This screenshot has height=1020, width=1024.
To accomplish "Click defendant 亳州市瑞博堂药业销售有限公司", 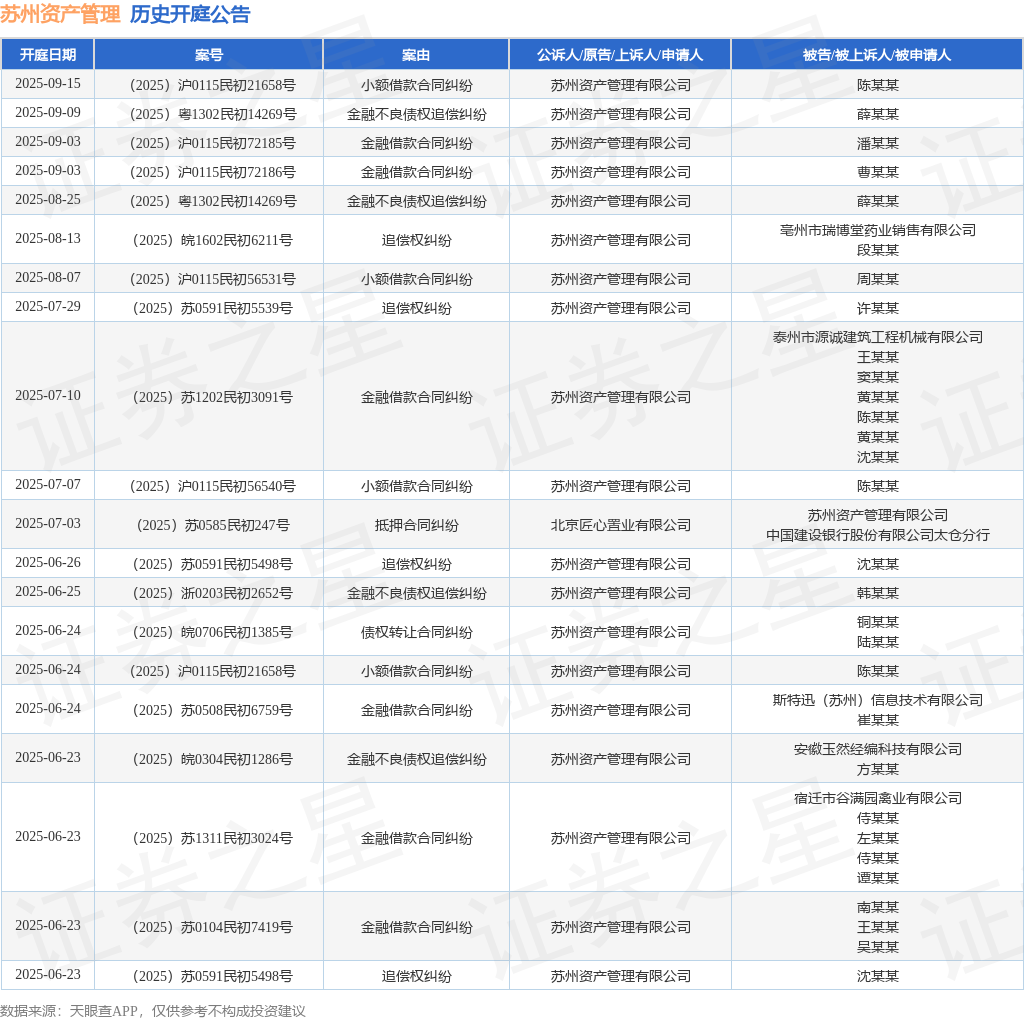I will [x=878, y=230].
